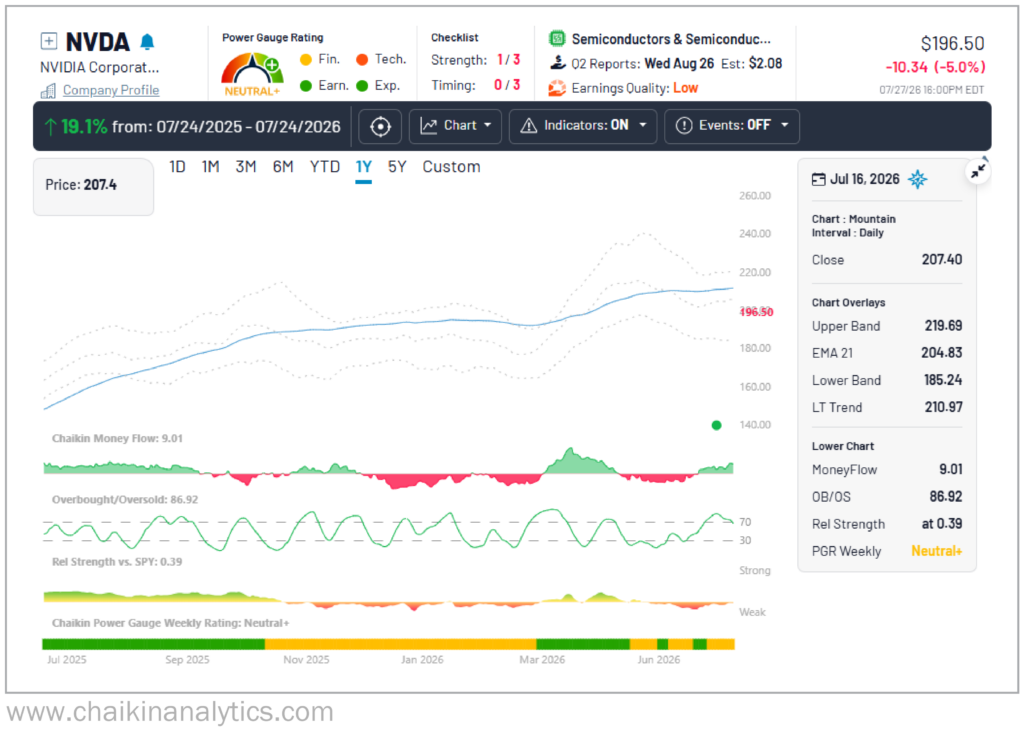This screenshot has height=733, width=1024.
Task: Collapse the side panel with arrows icon
Action: coord(978,172)
